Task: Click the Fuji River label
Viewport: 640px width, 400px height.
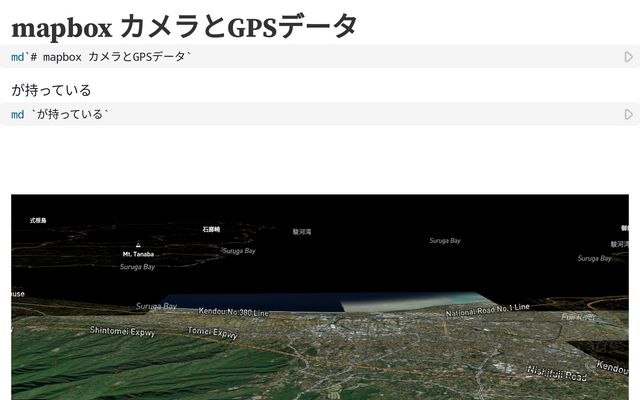Action: [x=577, y=317]
